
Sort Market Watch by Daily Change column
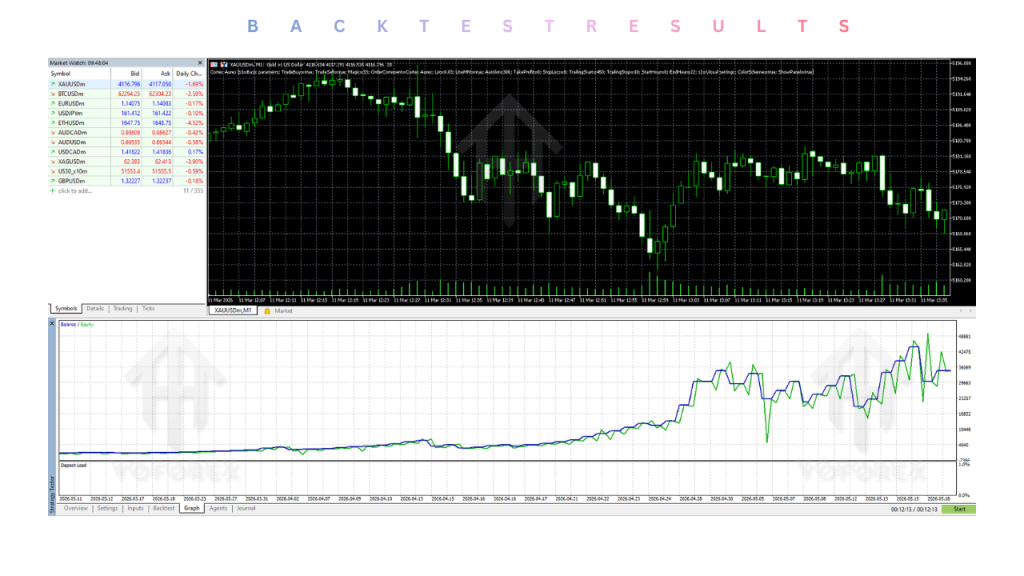pyautogui.click(x=189, y=74)
